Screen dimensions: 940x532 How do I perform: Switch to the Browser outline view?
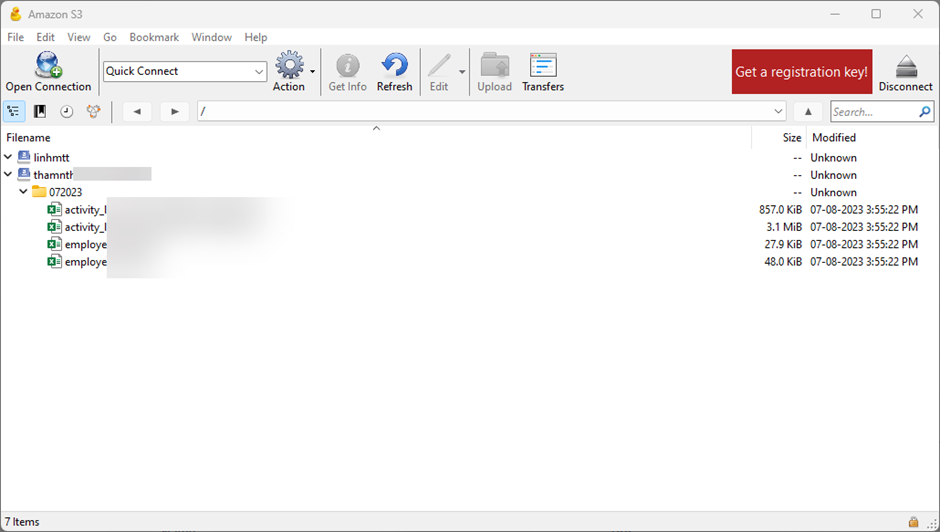pyautogui.click(x=14, y=112)
